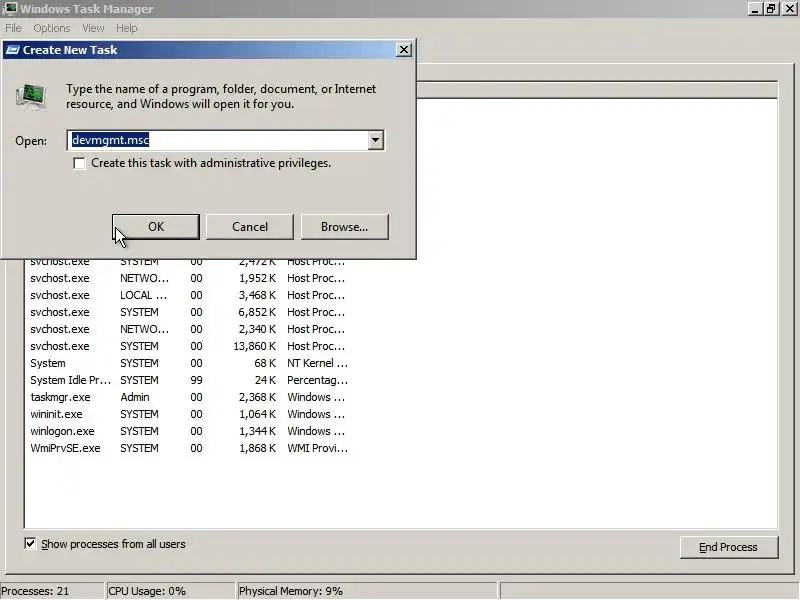The image size is (800, 600).
Task: Click the 99 CPU value cell
Action: coord(196,380)
